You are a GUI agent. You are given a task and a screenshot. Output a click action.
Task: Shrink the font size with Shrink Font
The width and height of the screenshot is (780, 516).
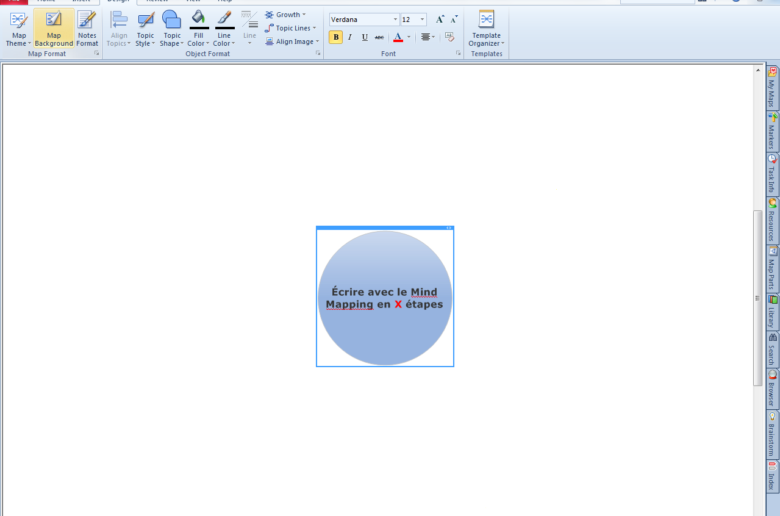[x=455, y=19]
